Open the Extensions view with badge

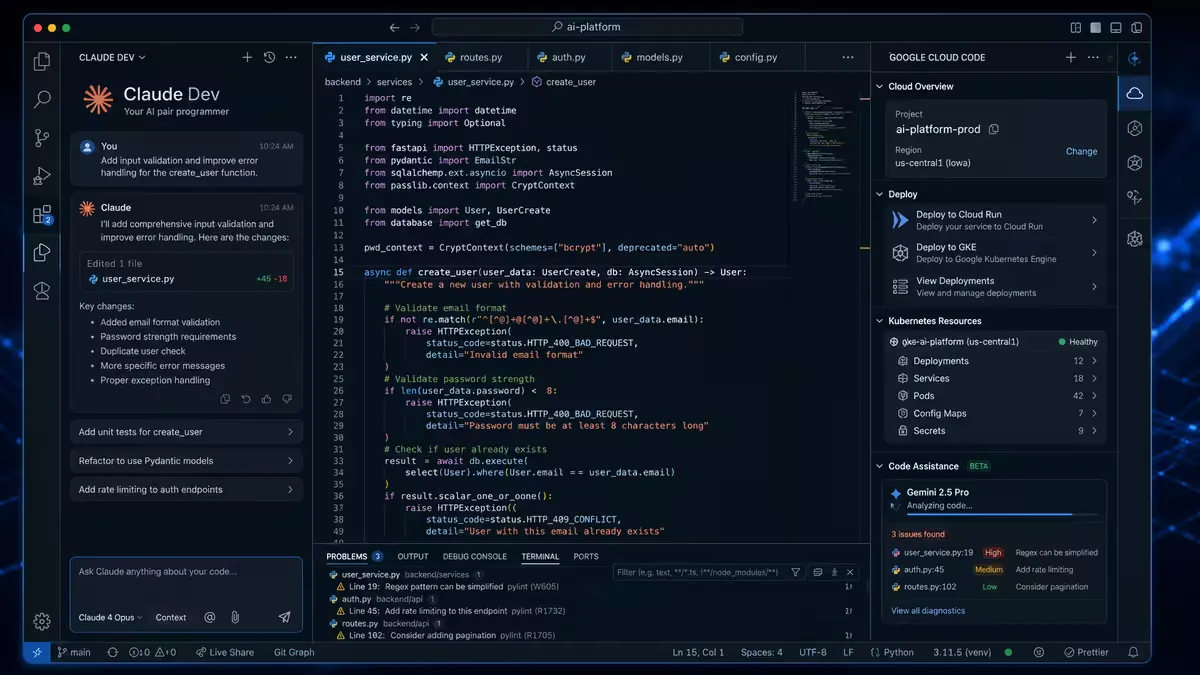click(42, 214)
